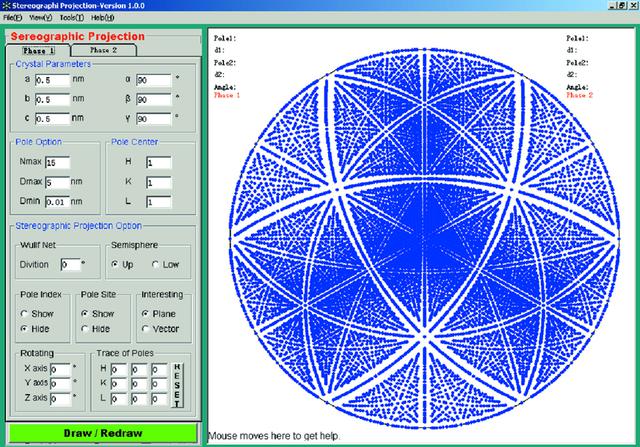Click the Dmax input field
This screenshot has height=447, width=640.
pos(58,182)
